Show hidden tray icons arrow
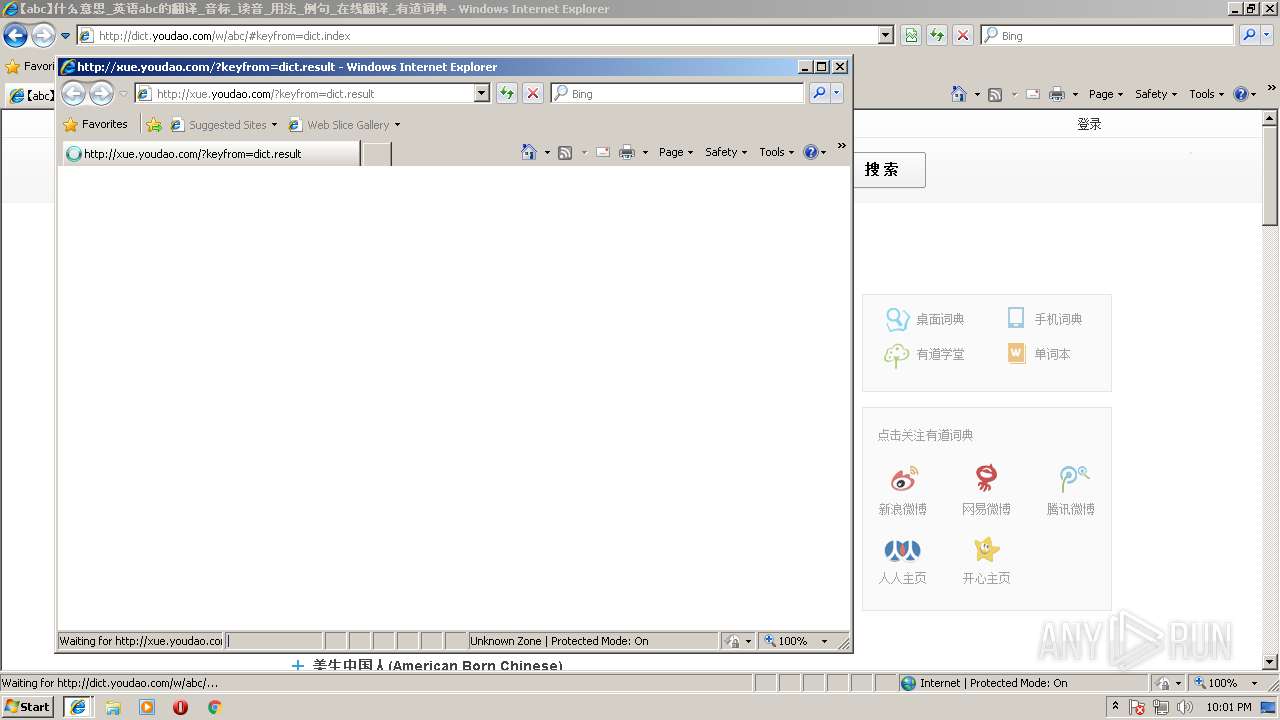This screenshot has height=720, width=1280. 1116,707
